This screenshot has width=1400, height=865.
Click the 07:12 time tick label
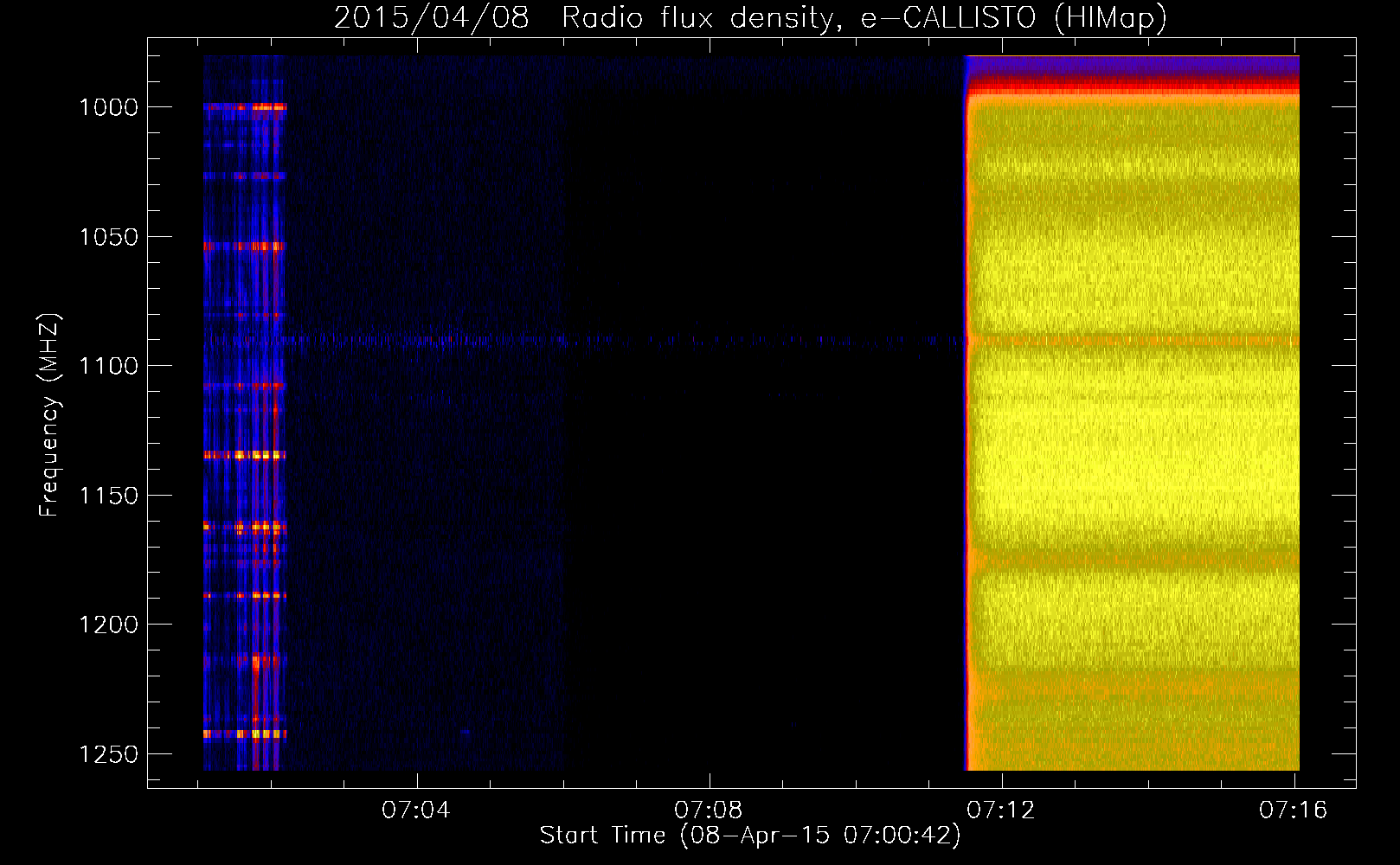[x=1001, y=811]
